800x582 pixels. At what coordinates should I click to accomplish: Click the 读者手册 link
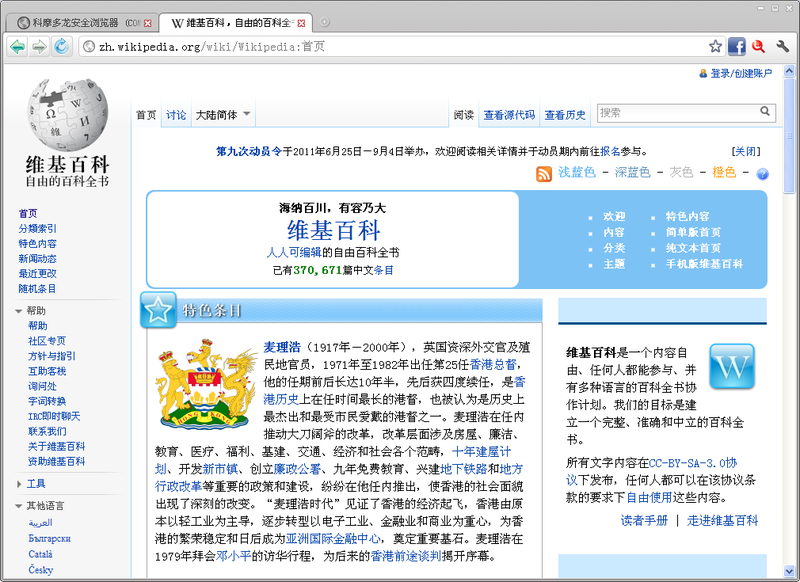644,521
